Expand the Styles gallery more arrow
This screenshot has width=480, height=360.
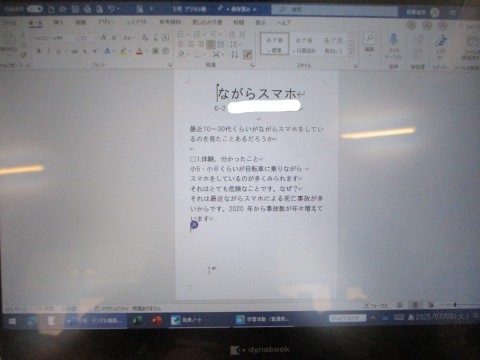click(x=351, y=52)
